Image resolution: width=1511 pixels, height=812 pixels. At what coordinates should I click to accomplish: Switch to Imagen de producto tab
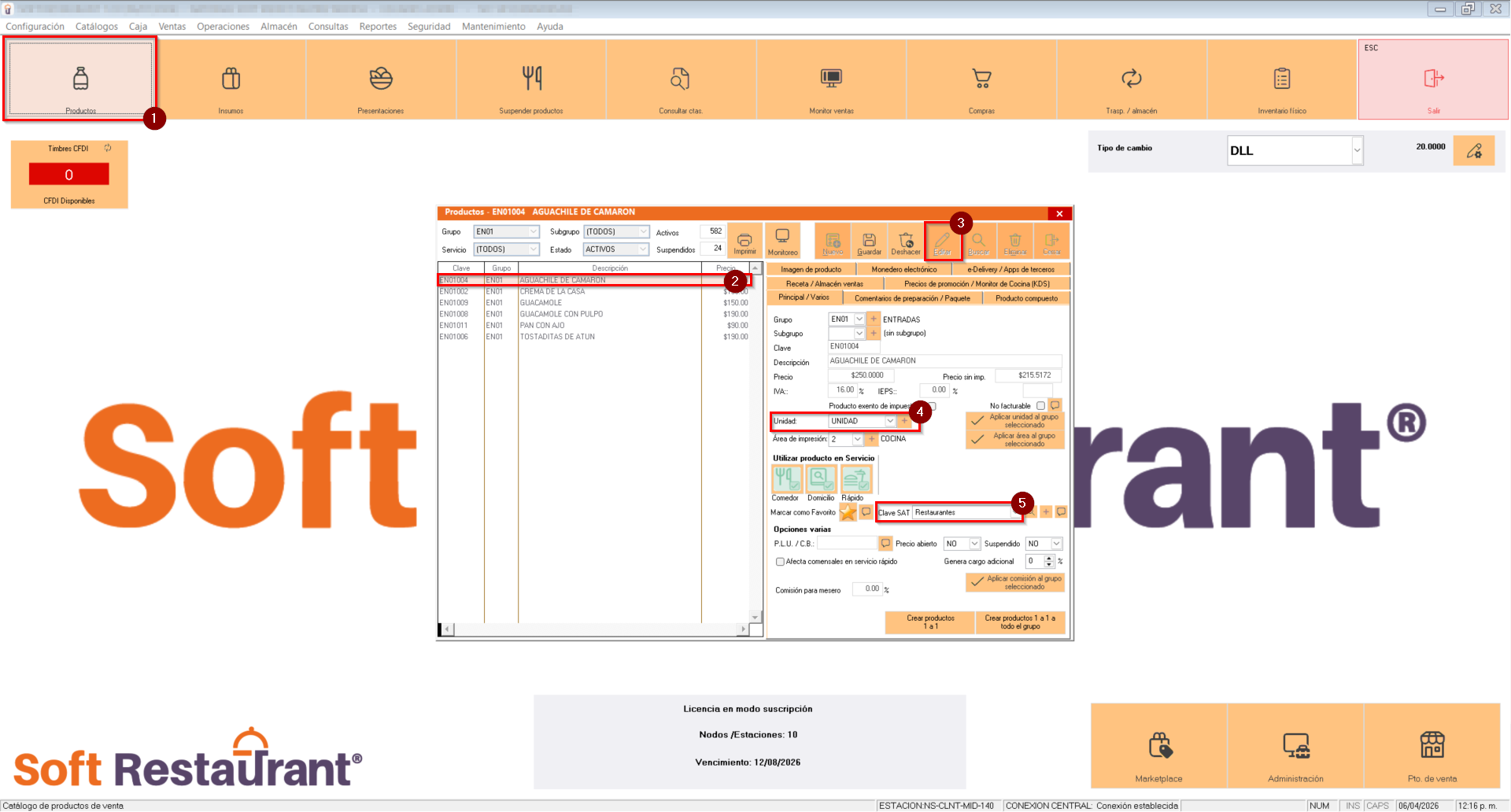click(x=811, y=269)
